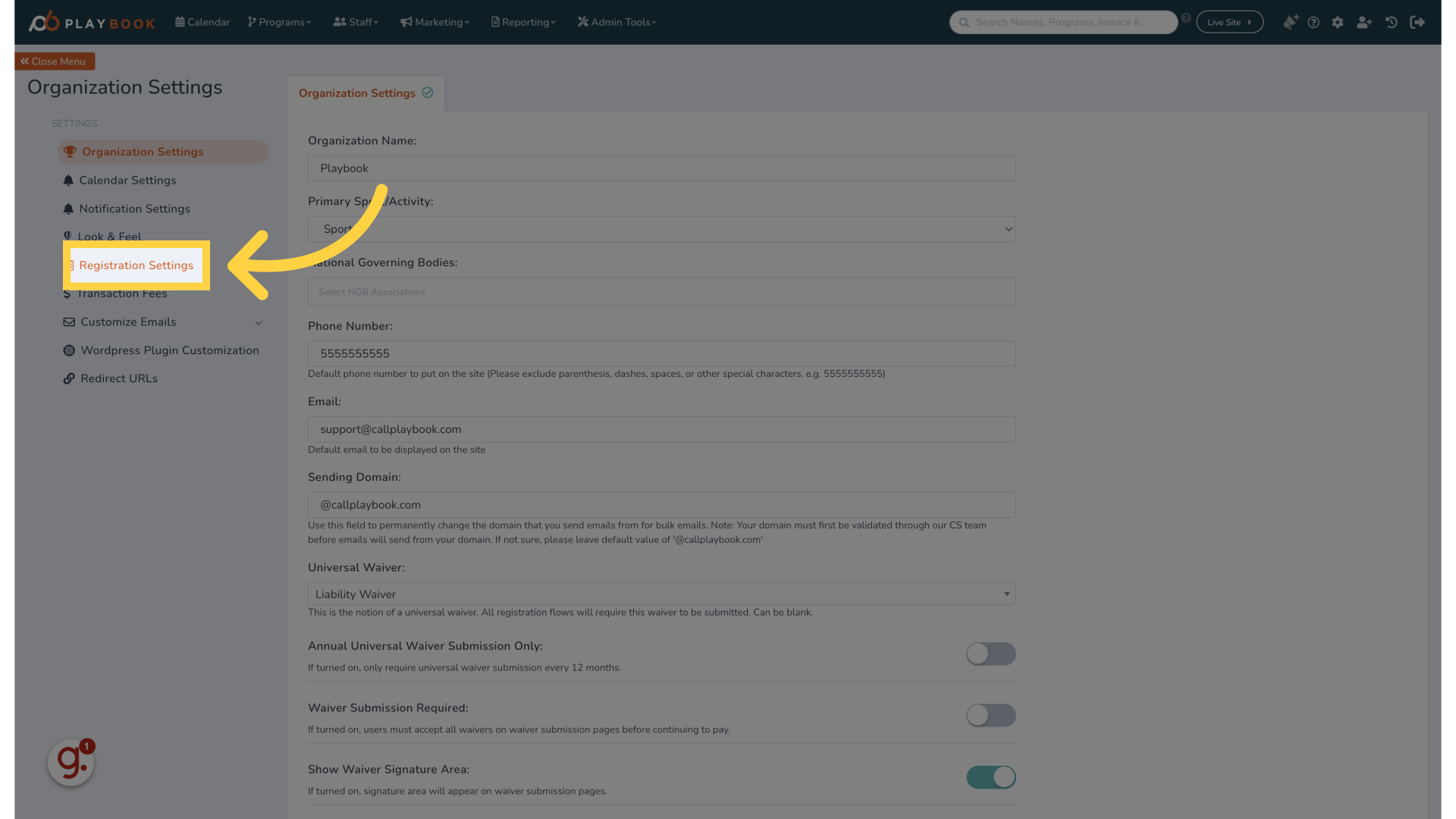Click Organization Name input field
1456x819 pixels.
[x=661, y=168]
